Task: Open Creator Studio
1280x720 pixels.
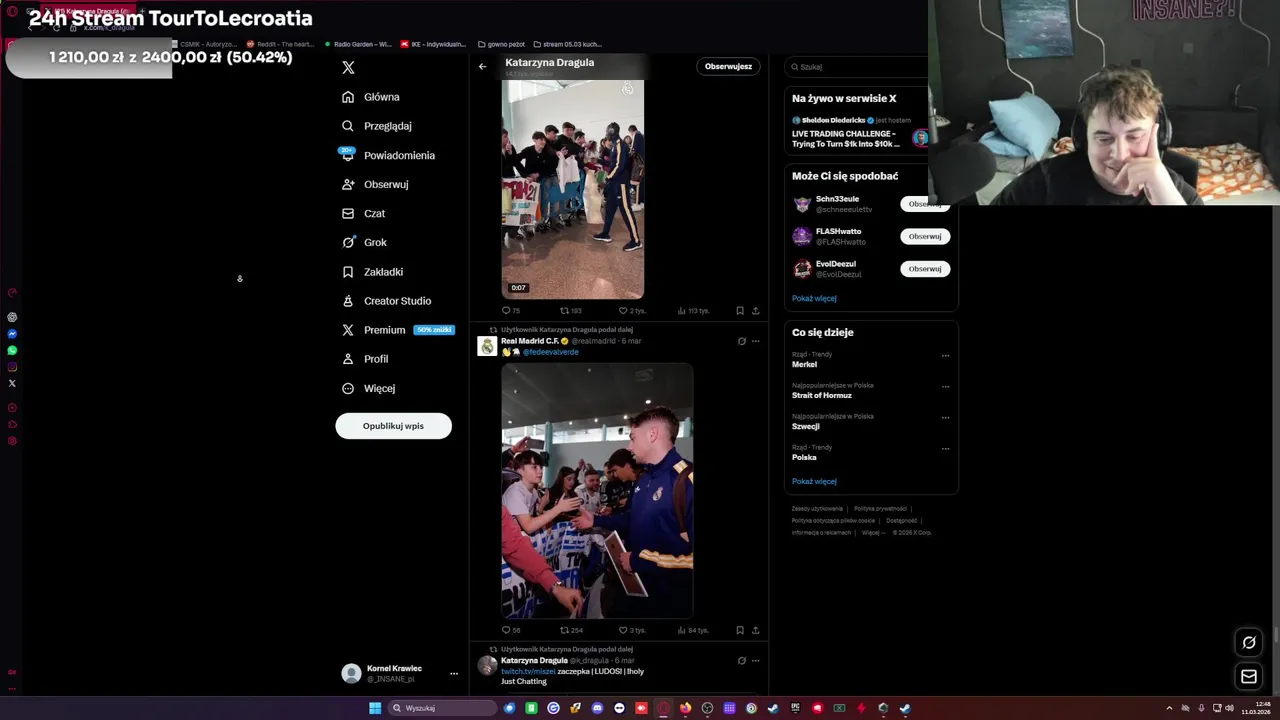Action: click(x=386, y=301)
